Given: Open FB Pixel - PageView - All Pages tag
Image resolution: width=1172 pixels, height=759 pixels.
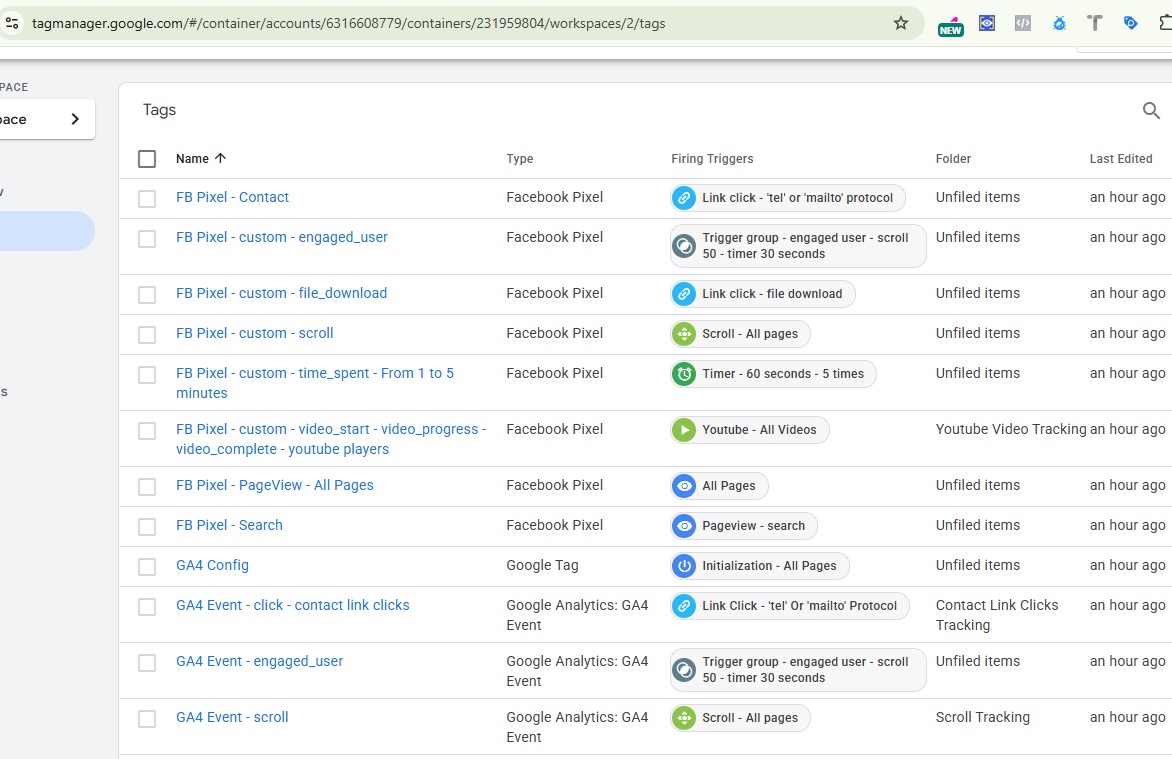Looking at the screenshot, I should click(275, 485).
